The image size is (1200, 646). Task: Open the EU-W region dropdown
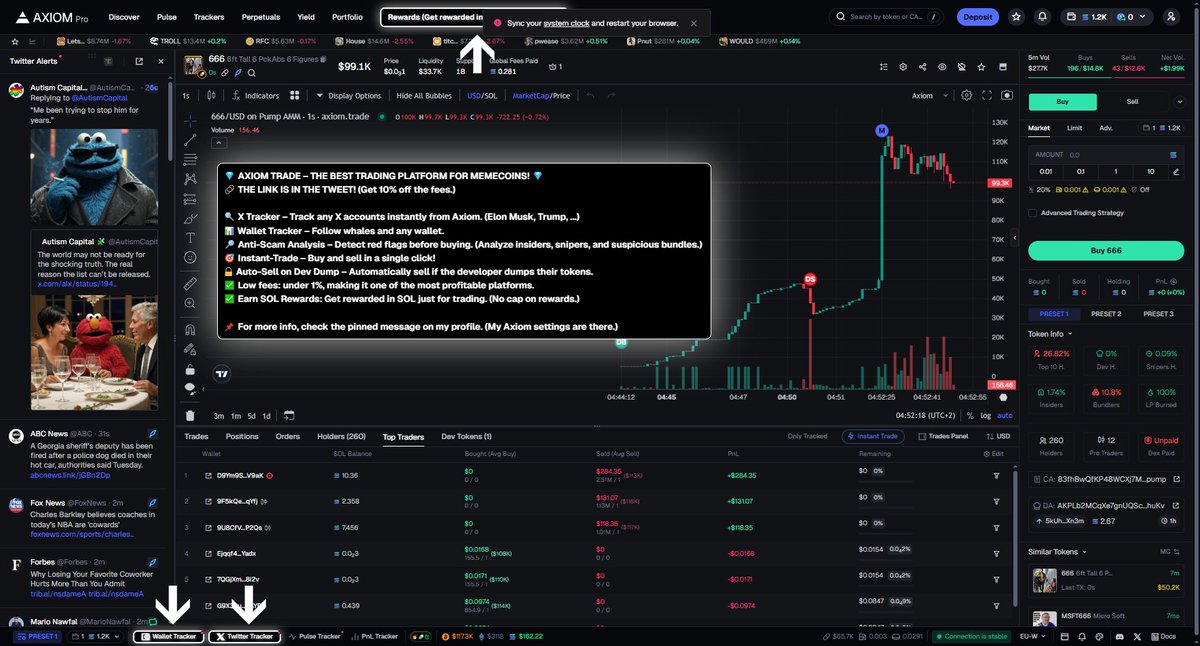(x=1032, y=636)
